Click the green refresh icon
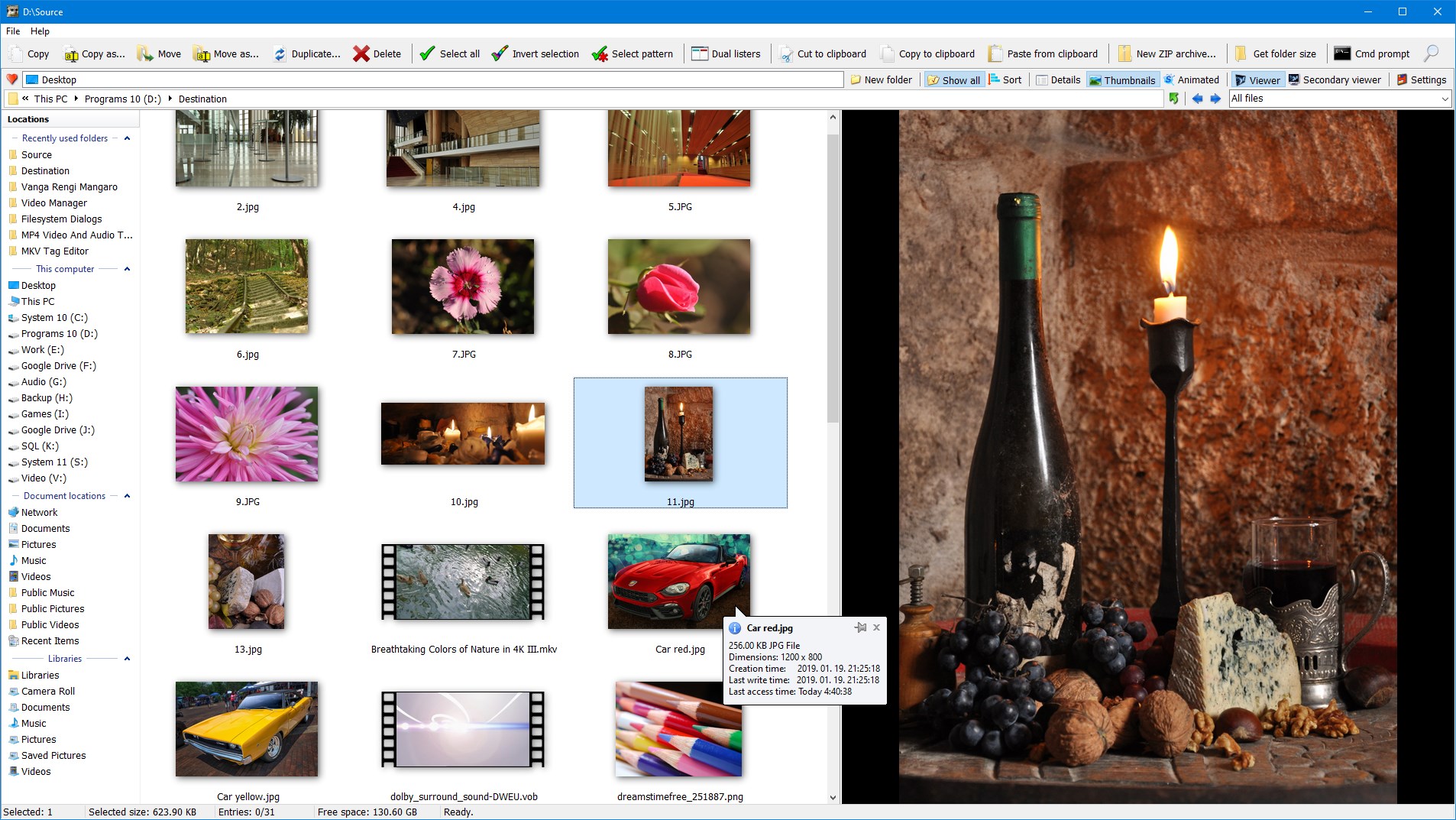1456x820 pixels. 1174,99
